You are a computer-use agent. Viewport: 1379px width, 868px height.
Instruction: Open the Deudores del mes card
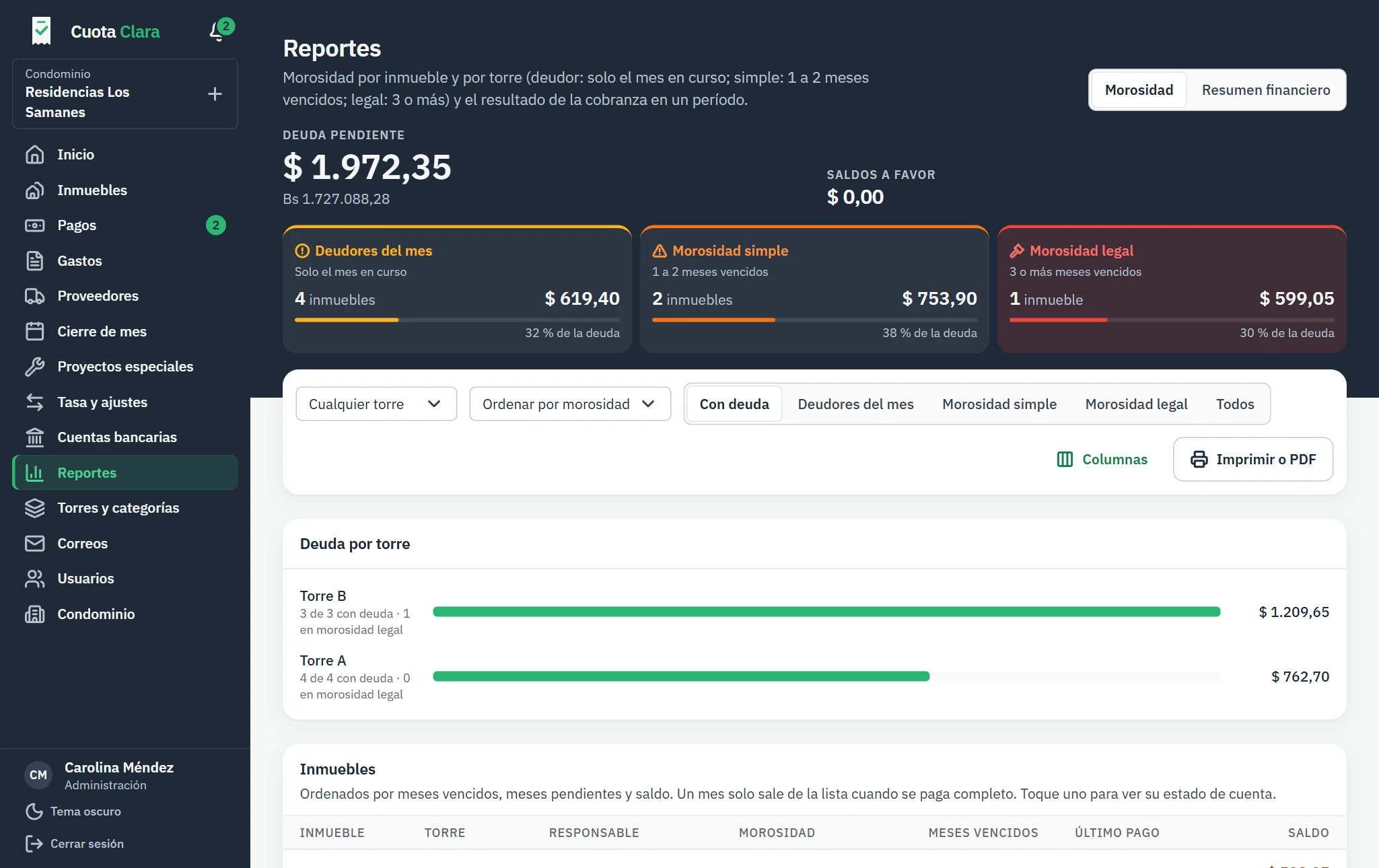click(457, 289)
